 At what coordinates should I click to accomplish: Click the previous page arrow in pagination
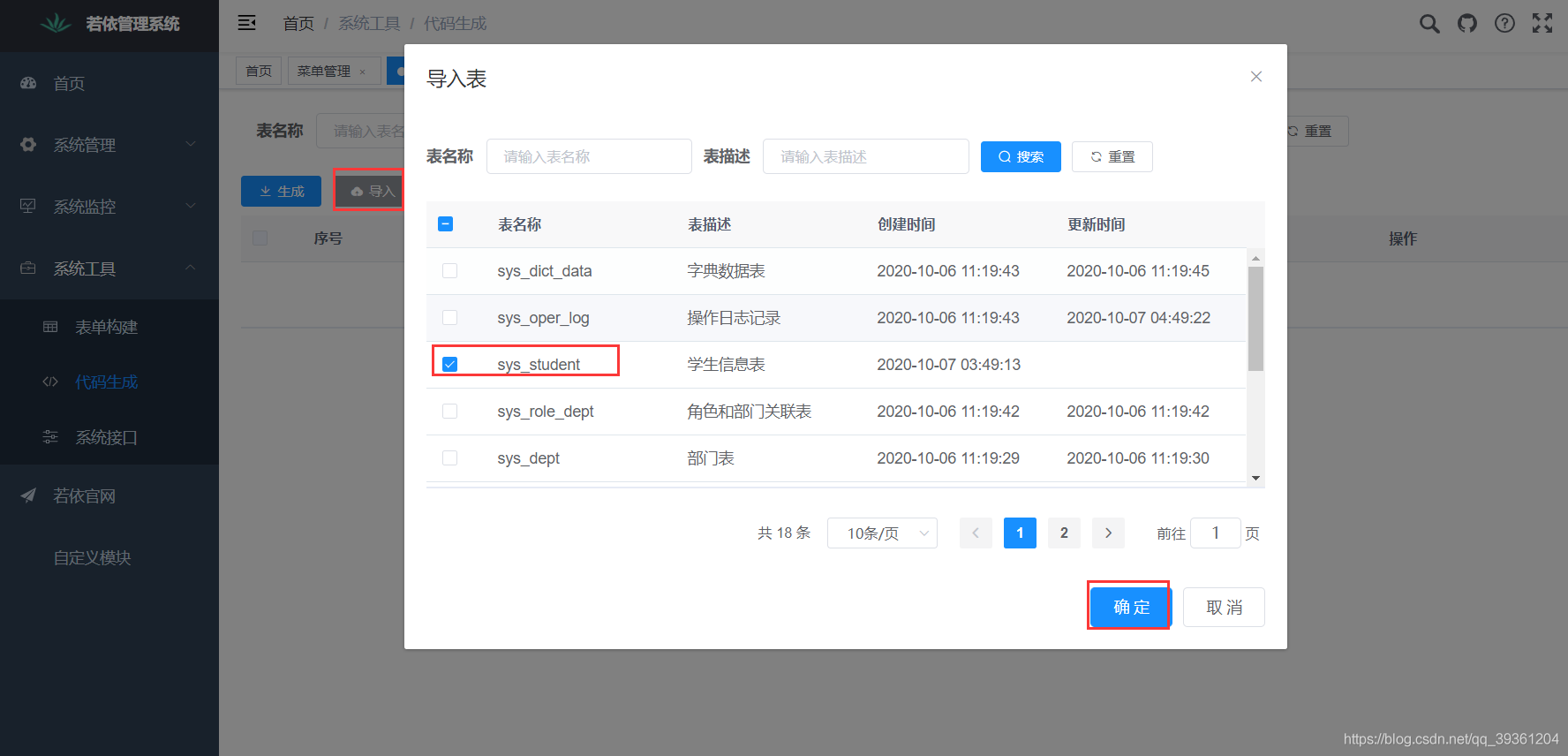[976, 533]
